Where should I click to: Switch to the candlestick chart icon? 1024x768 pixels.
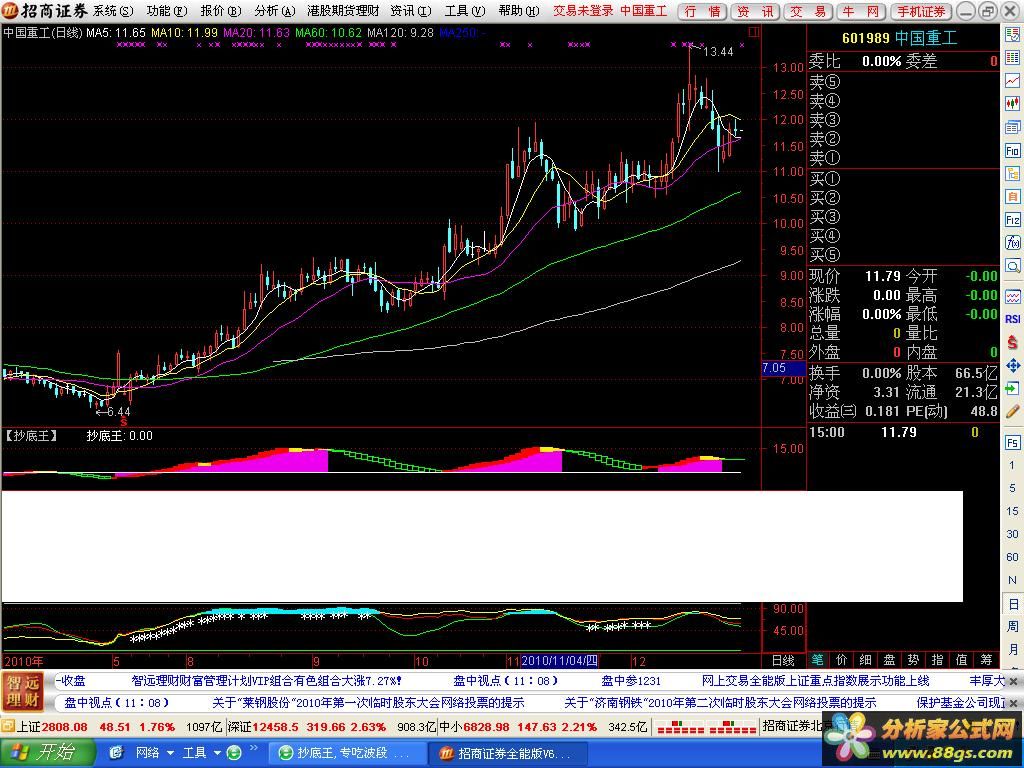click(1012, 104)
